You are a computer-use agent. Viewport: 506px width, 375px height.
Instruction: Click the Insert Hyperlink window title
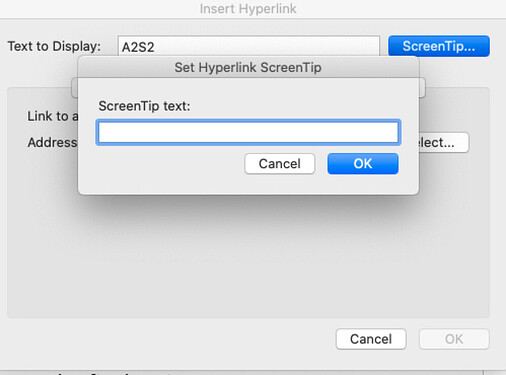coord(248,9)
